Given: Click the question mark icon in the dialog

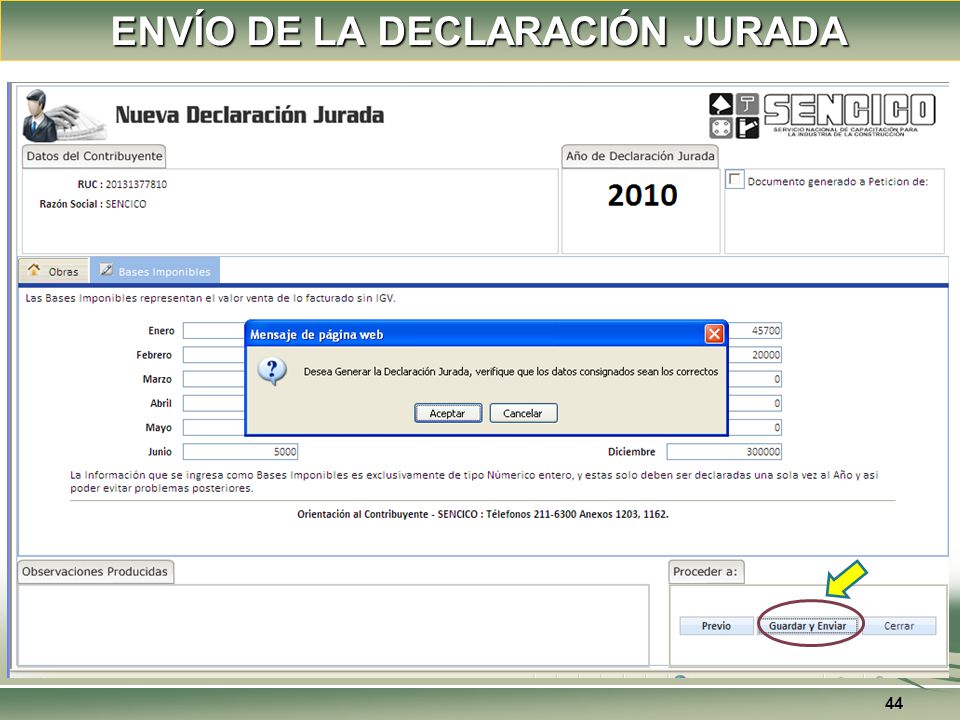Looking at the screenshot, I should tap(272, 372).
